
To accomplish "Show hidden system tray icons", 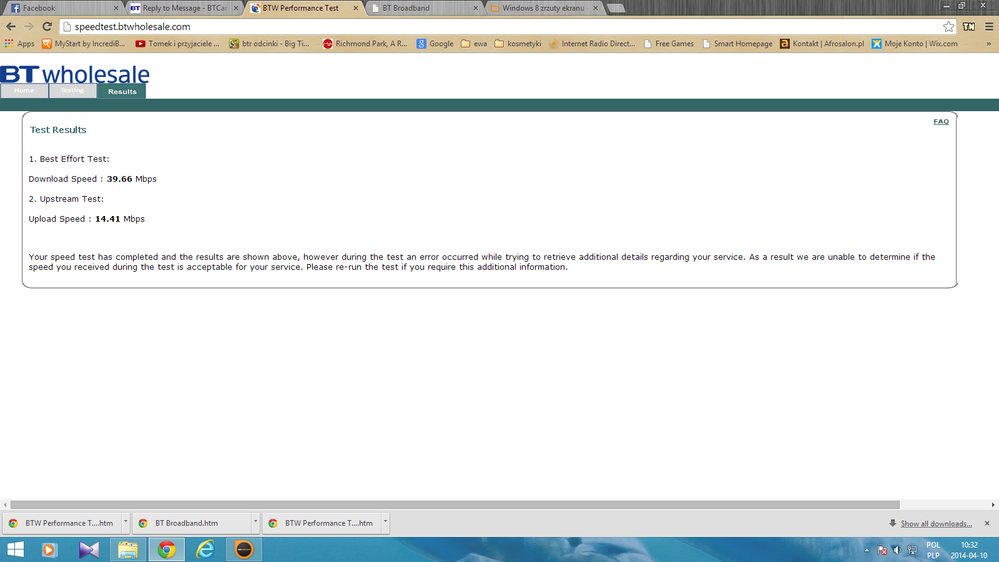I will 866,550.
